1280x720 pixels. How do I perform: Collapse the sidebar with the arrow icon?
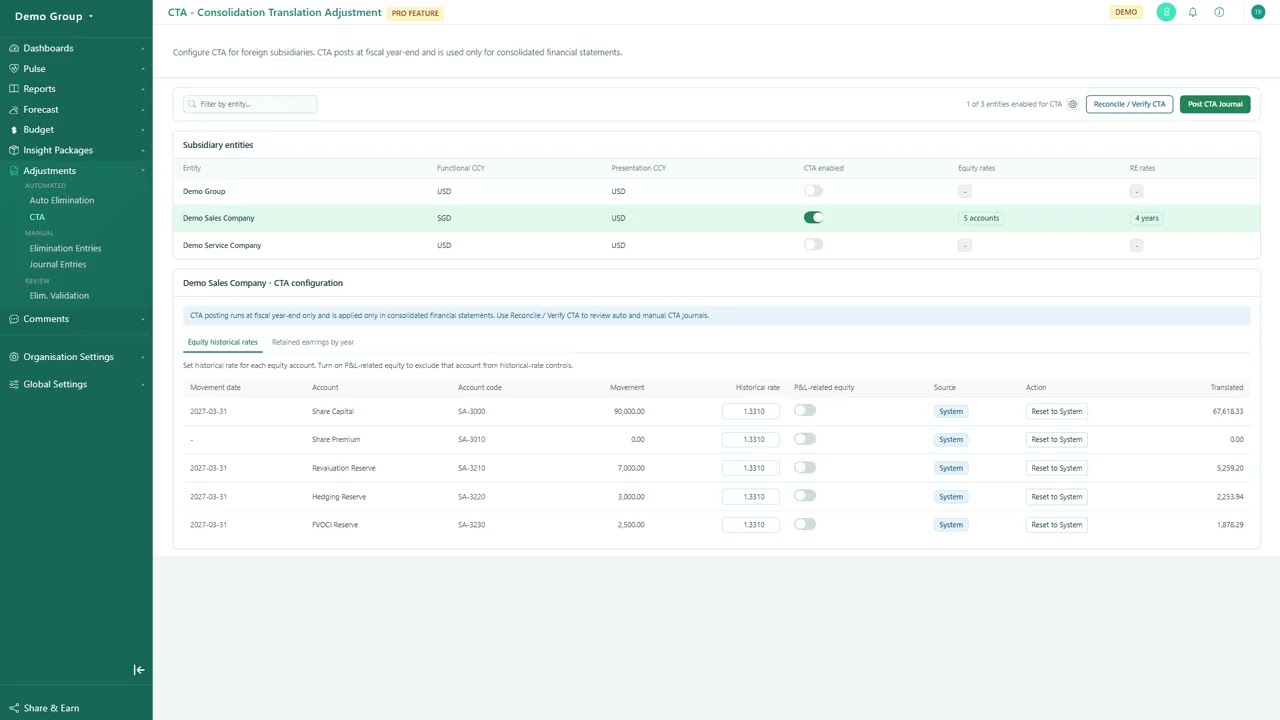click(x=139, y=670)
